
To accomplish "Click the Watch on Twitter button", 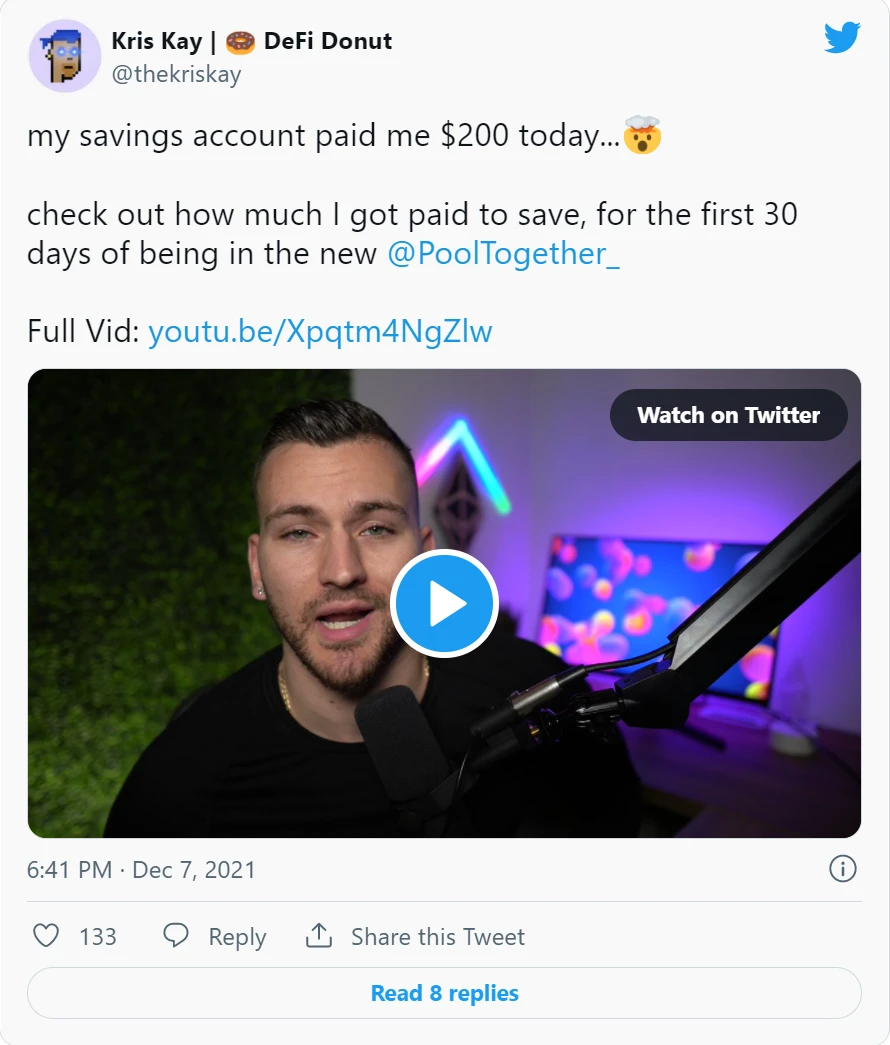I will point(729,415).
